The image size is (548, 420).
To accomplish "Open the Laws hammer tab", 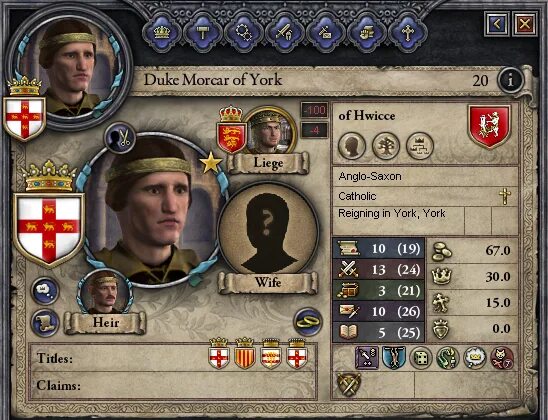I will click(x=202, y=33).
